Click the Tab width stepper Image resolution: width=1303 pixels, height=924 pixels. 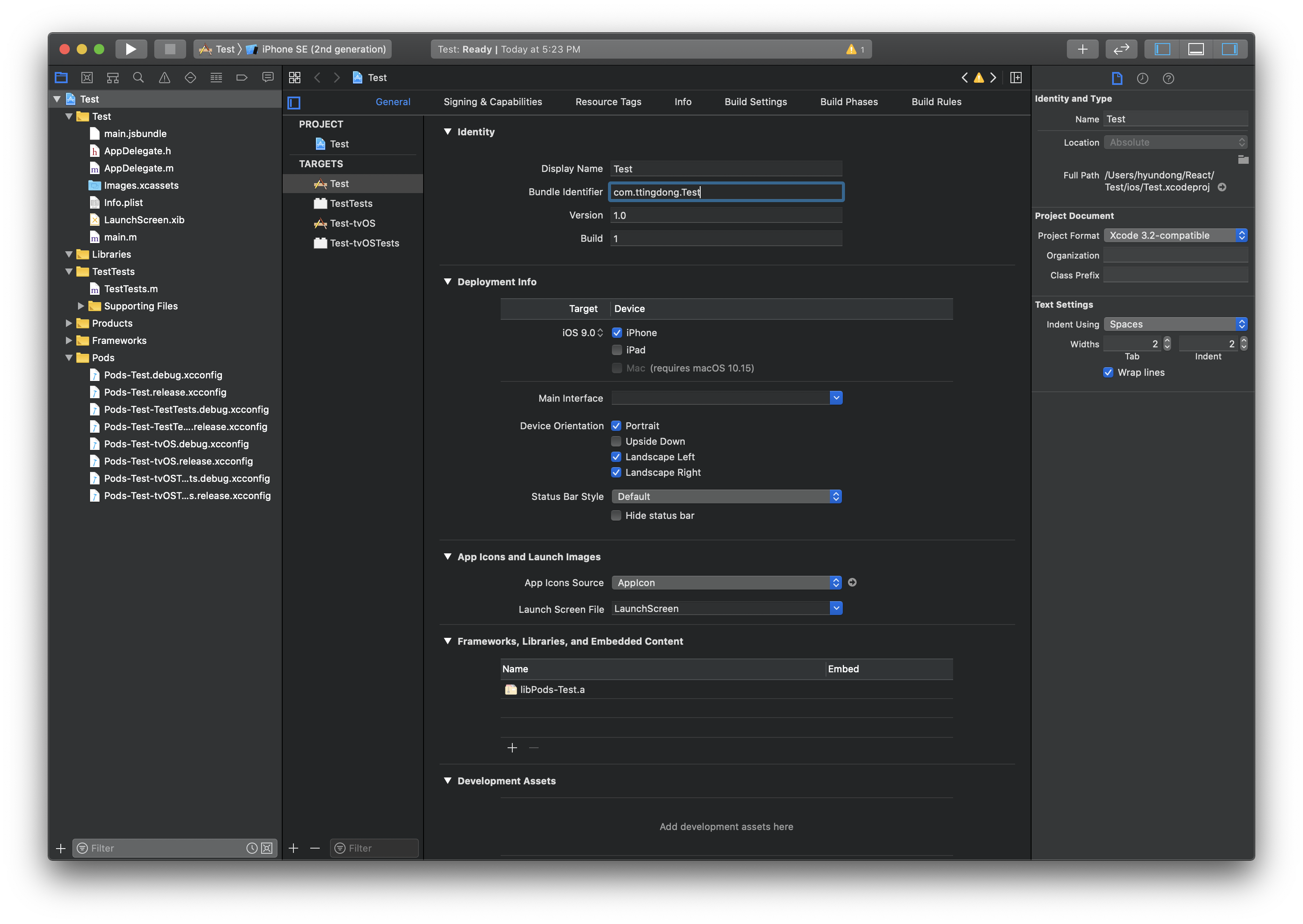point(1167,343)
